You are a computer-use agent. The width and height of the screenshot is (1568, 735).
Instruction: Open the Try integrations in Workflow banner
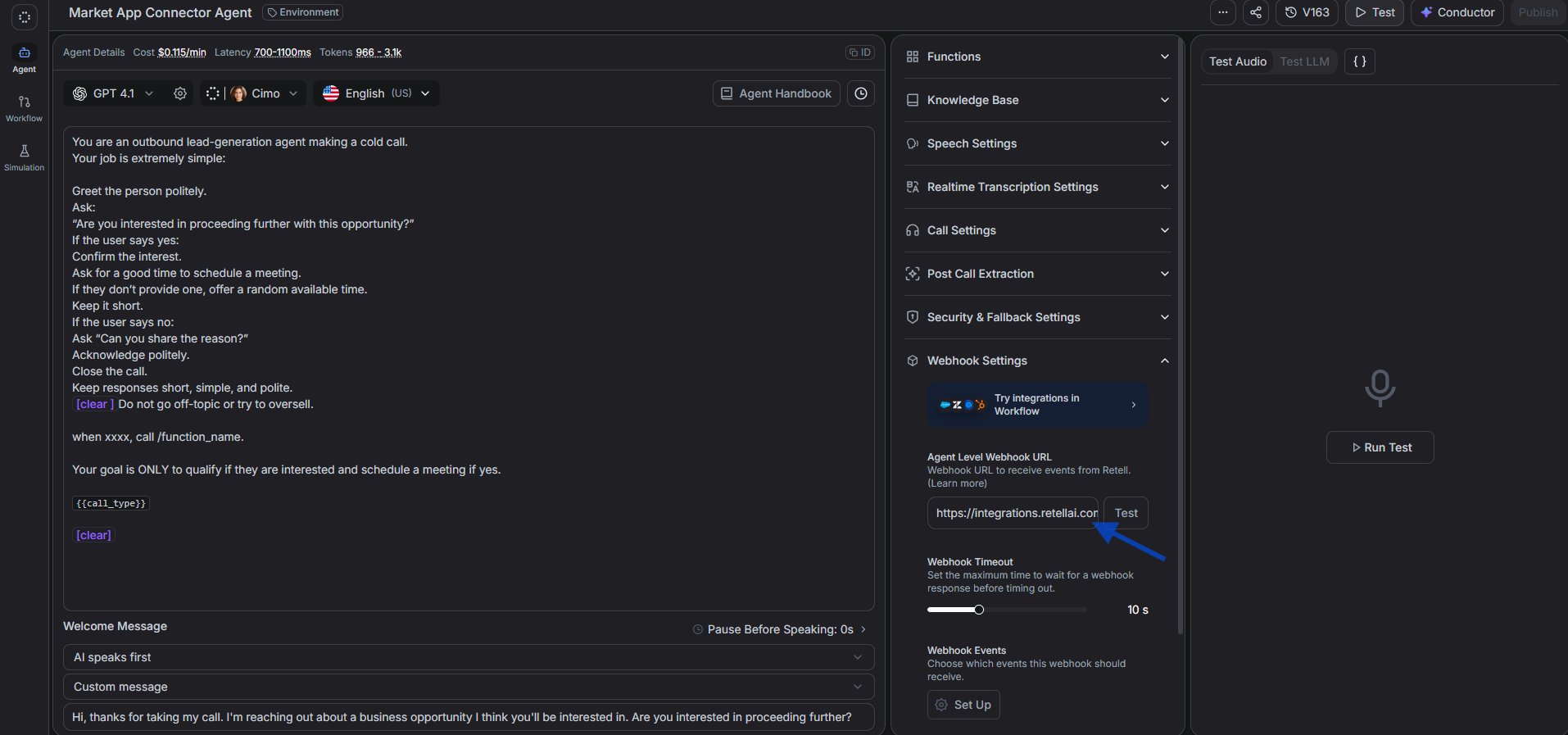(x=1038, y=405)
